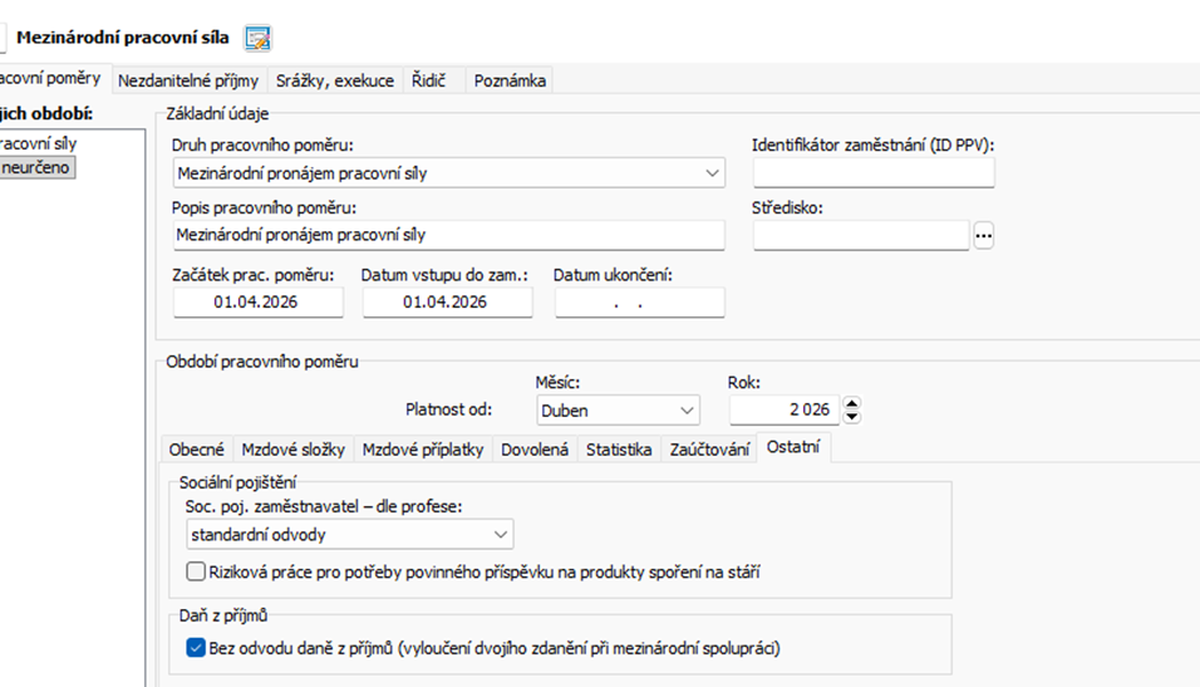
Task: Uncheck Bez odvodu daně z příjmů
Action: (196, 648)
